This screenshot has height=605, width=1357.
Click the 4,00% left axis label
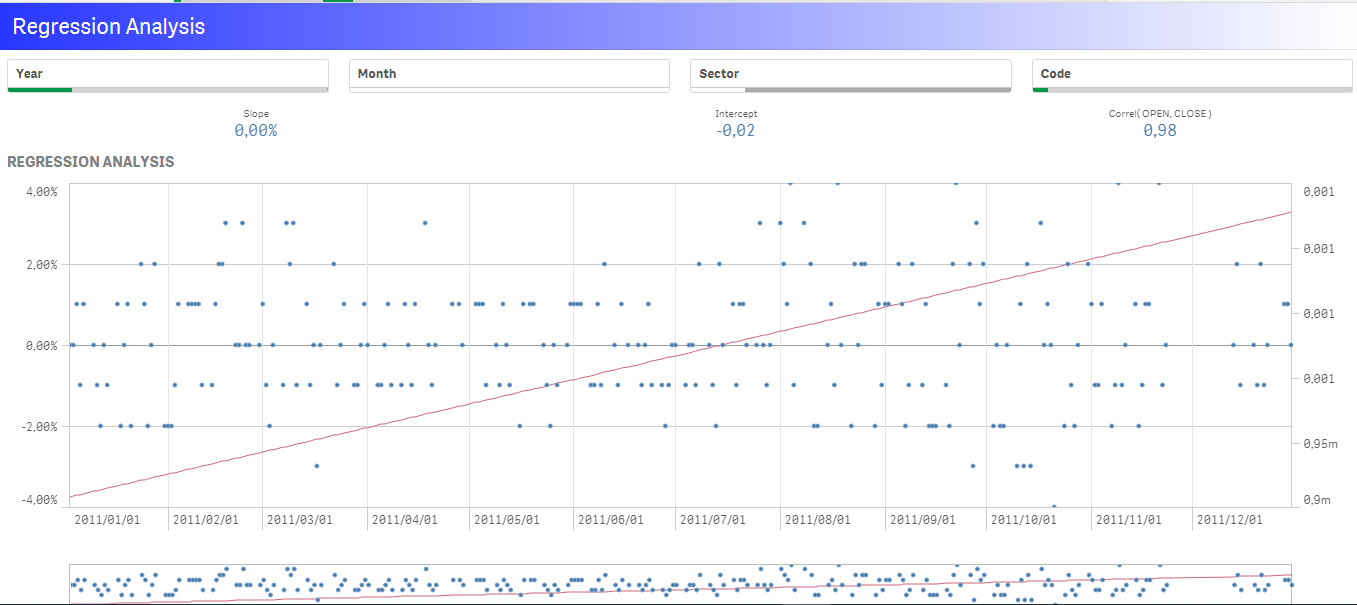(x=40, y=191)
